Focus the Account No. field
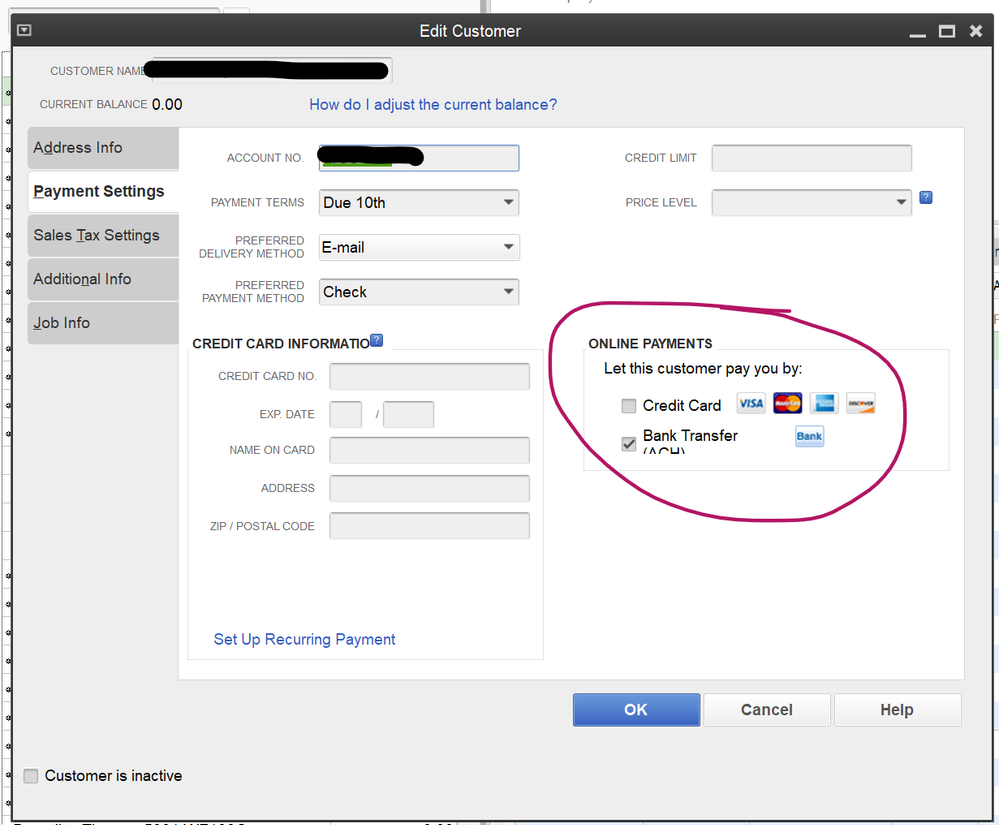Viewport: 999px width, 825px height. click(x=419, y=158)
